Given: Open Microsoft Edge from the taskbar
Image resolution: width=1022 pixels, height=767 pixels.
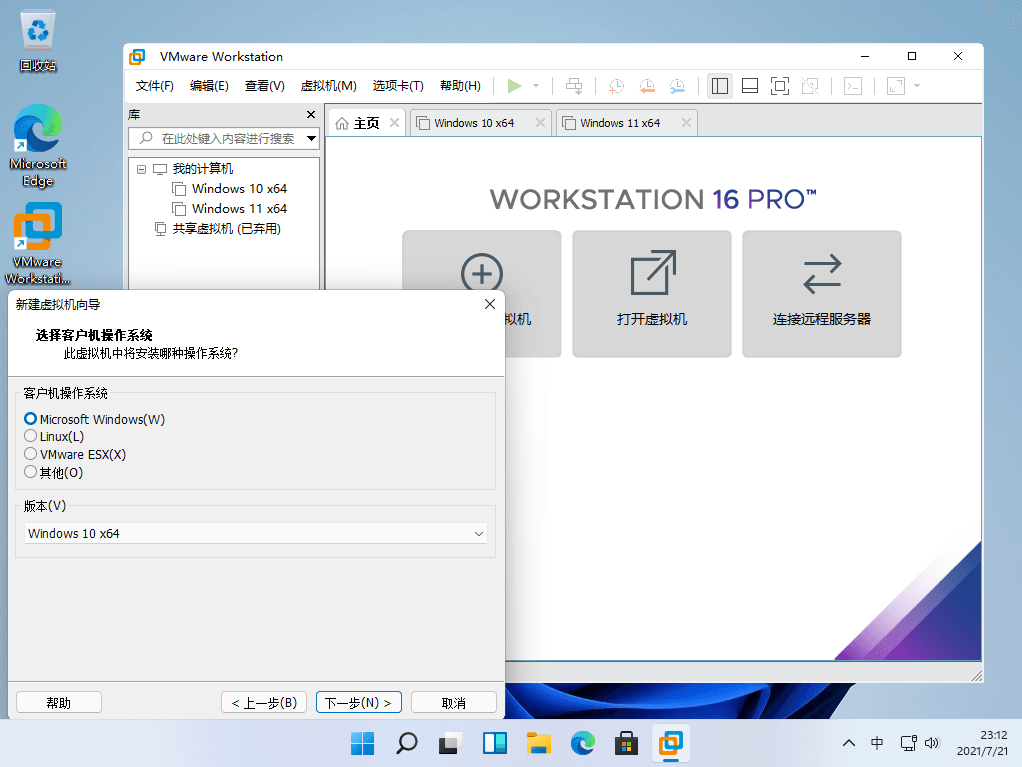Looking at the screenshot, I should (x=583, y=744).
